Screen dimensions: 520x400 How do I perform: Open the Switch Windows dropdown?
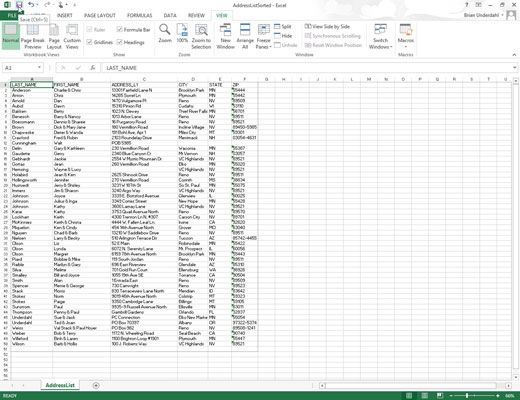pyautogui.click(x=380, y=36)
